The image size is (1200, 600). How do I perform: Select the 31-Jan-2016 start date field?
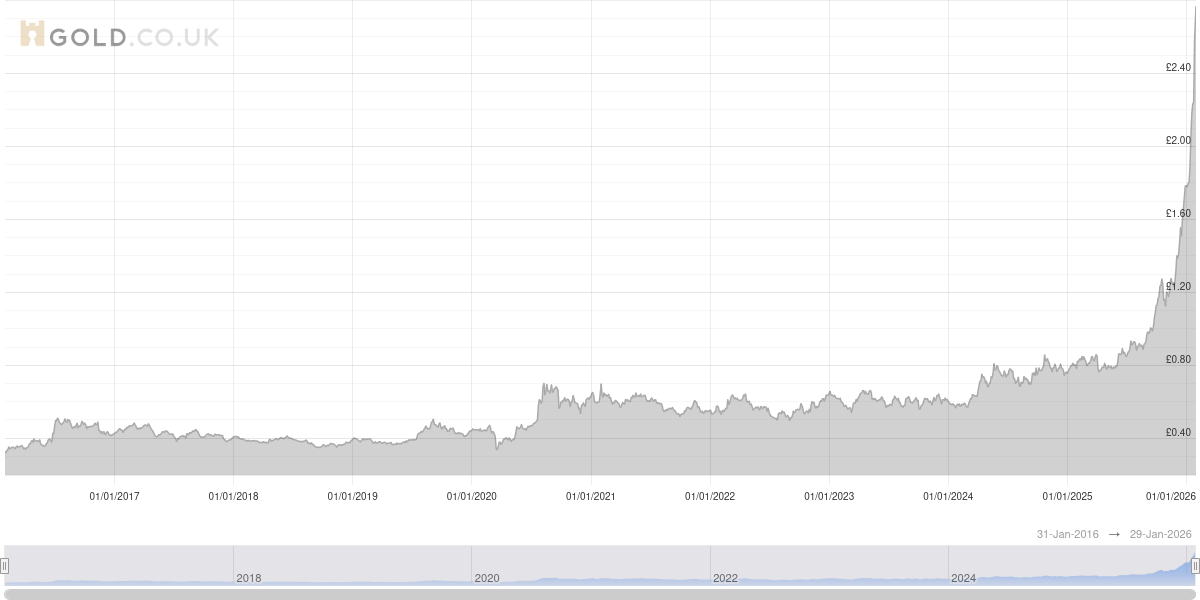1067,535
